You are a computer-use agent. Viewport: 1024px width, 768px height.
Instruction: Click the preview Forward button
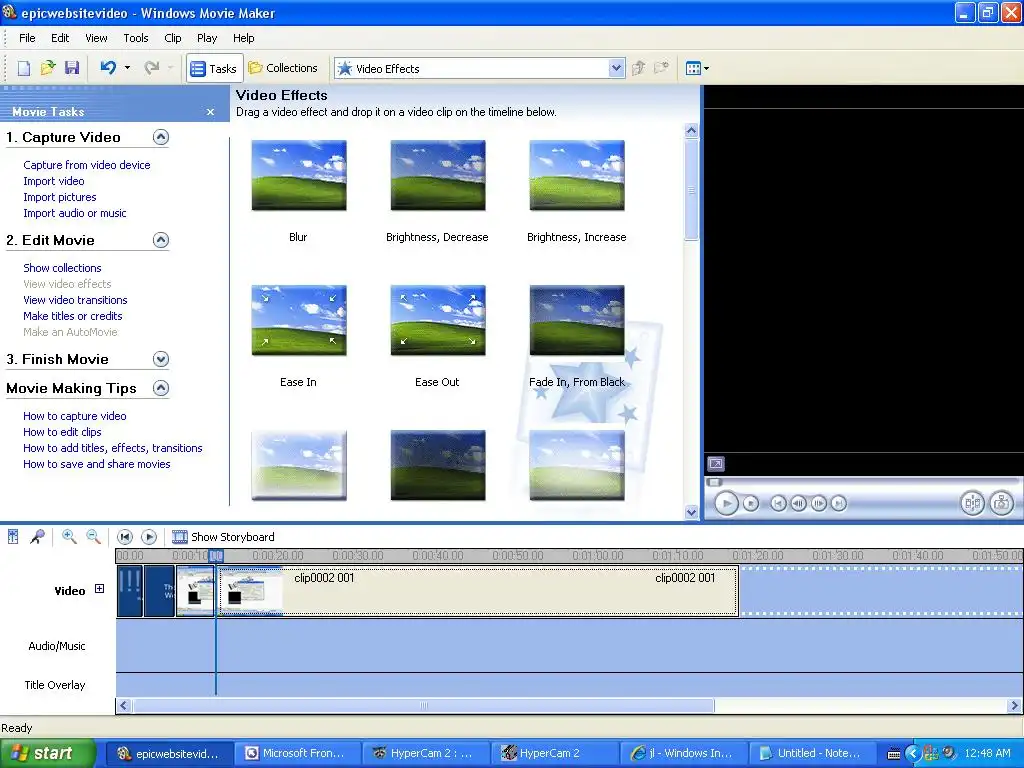[x=839, y=504]
